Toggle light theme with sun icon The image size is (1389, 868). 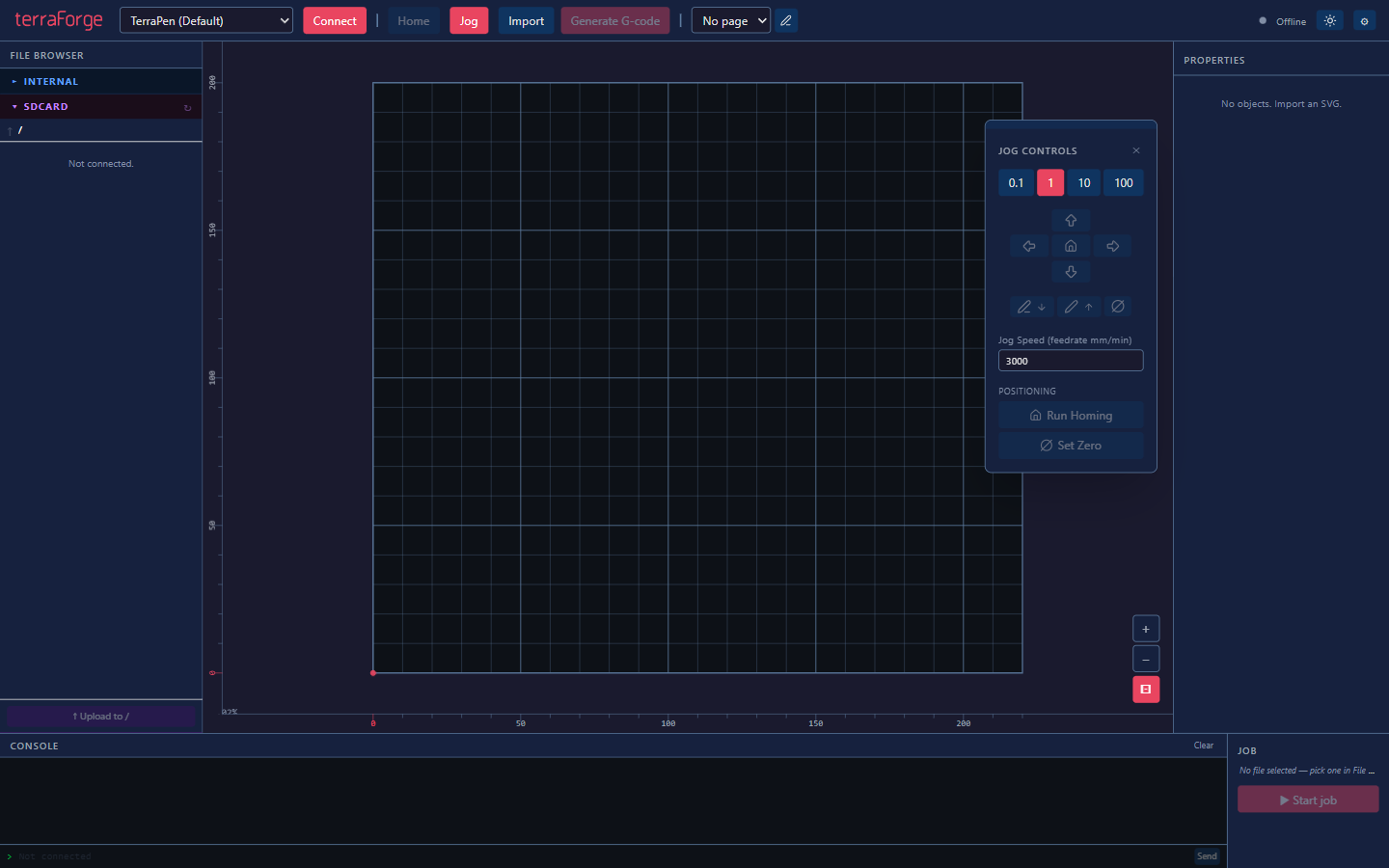(1330, 20)
